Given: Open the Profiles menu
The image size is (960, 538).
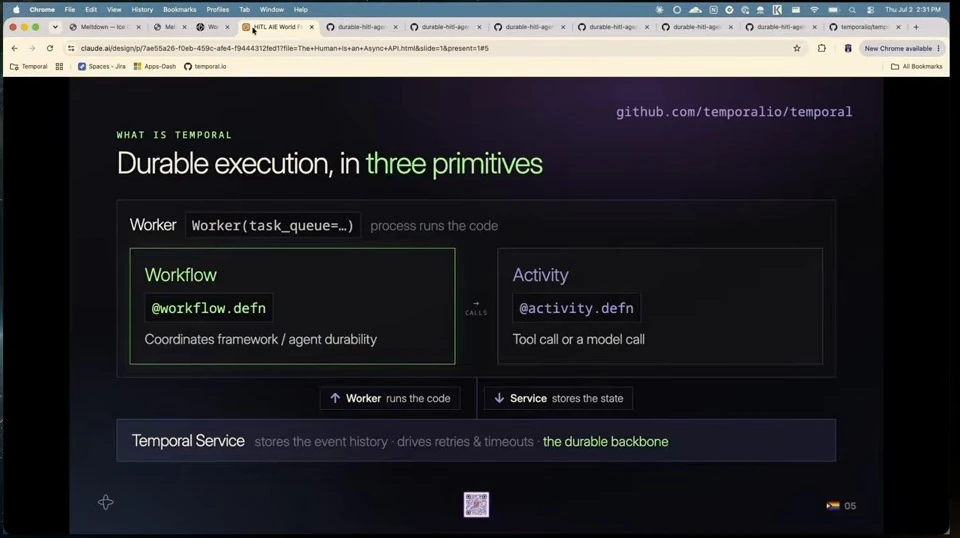Looking at the screenshot, I should [217, 10].
